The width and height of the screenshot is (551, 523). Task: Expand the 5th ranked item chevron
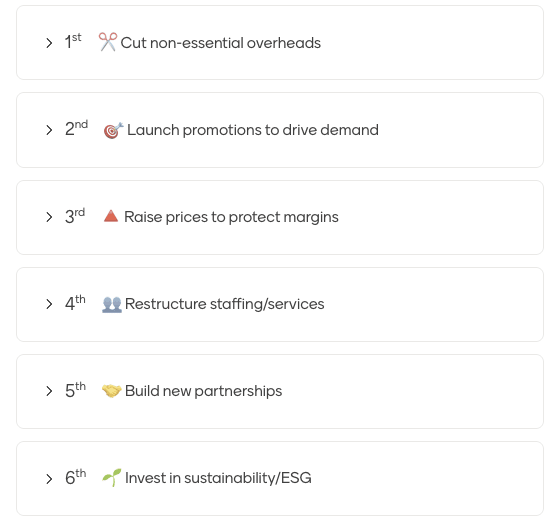pyautogui.click(x=49, y=391)
